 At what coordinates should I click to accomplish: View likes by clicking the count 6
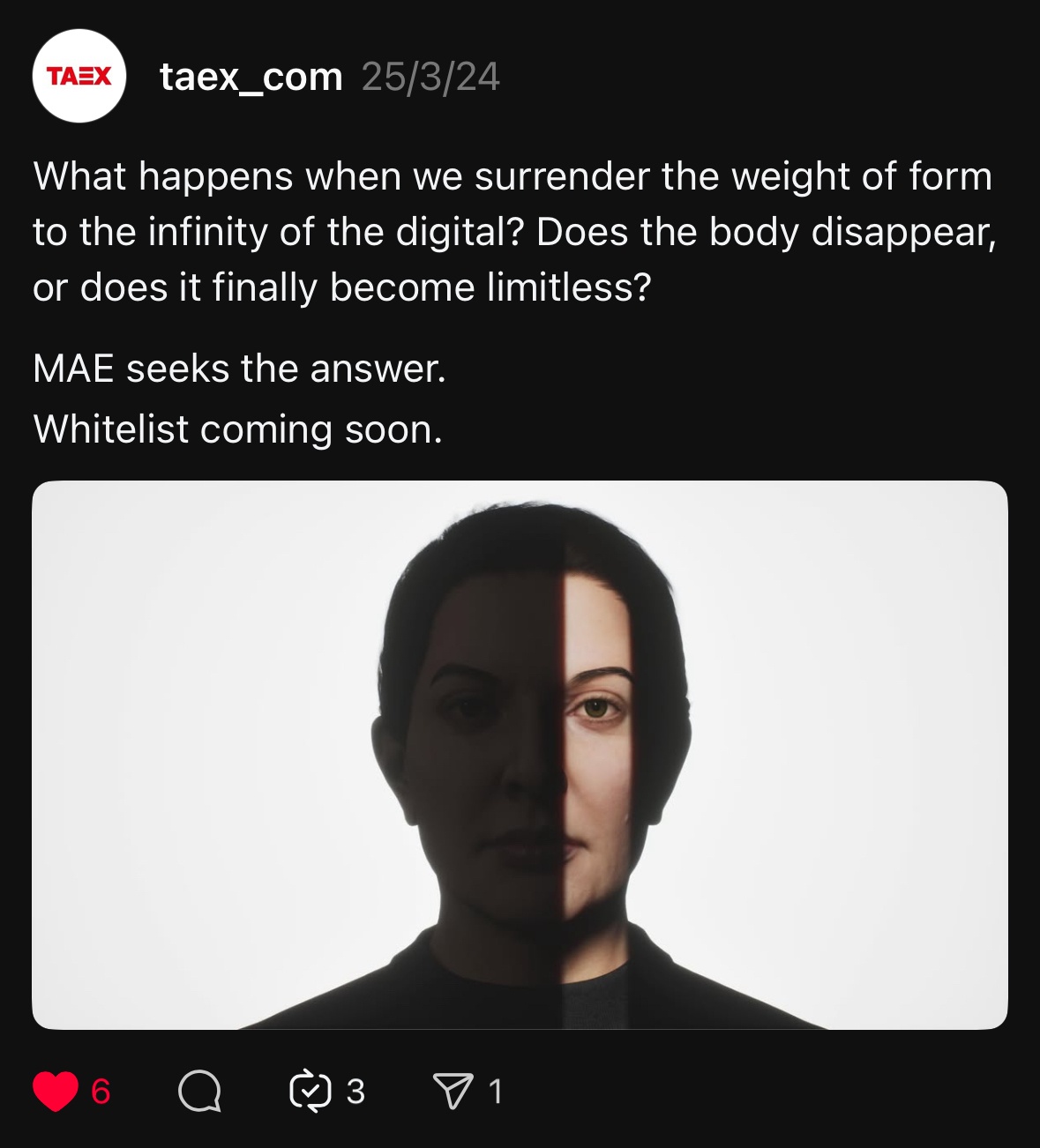101,1092
